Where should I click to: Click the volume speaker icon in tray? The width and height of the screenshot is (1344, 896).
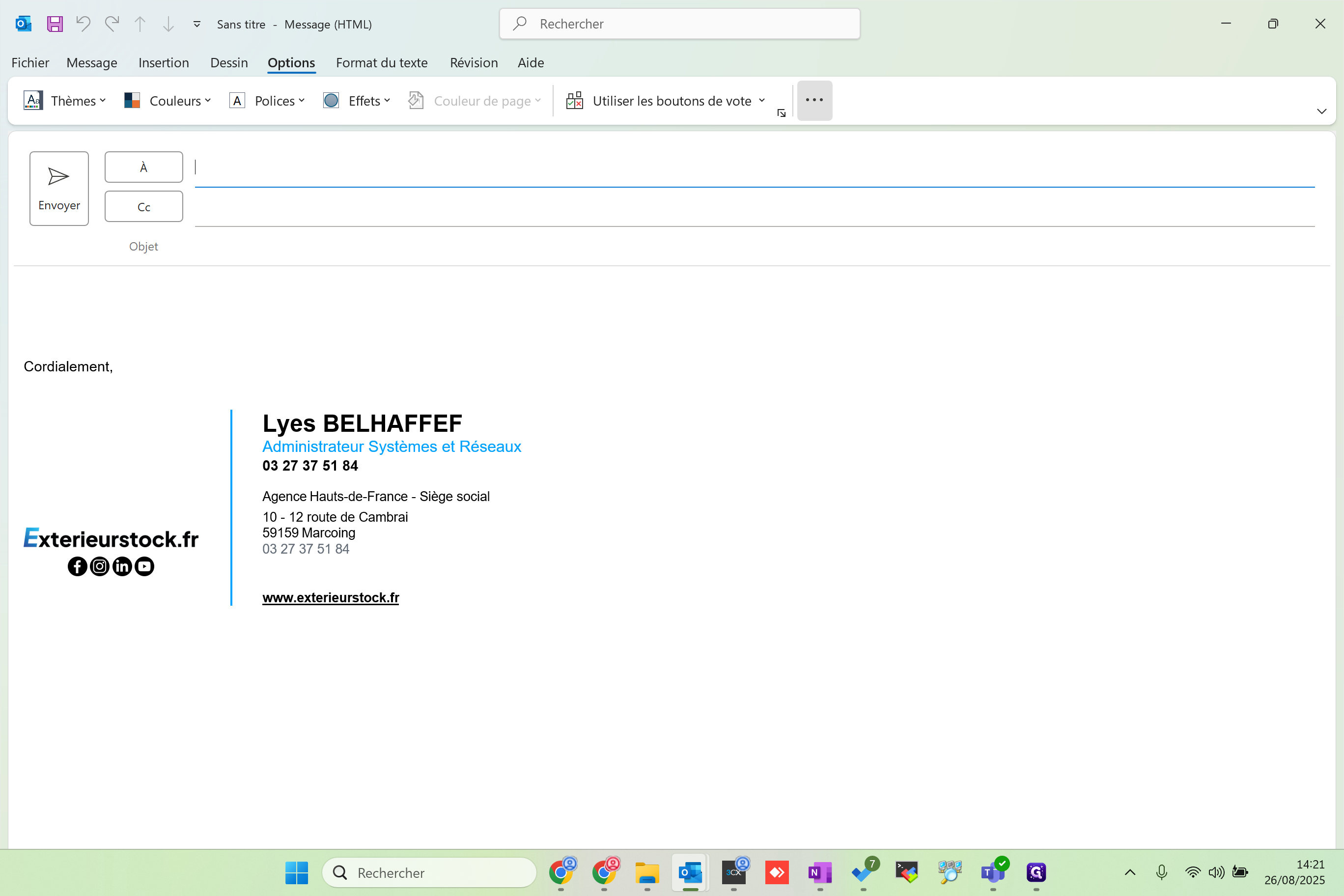pos(1216,872)
